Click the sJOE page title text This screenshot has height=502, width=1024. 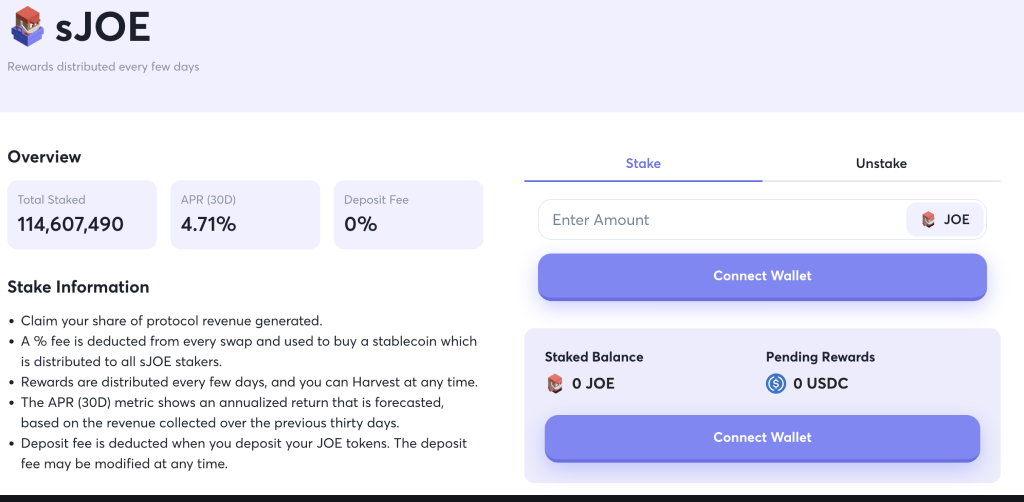pos(103,28)
